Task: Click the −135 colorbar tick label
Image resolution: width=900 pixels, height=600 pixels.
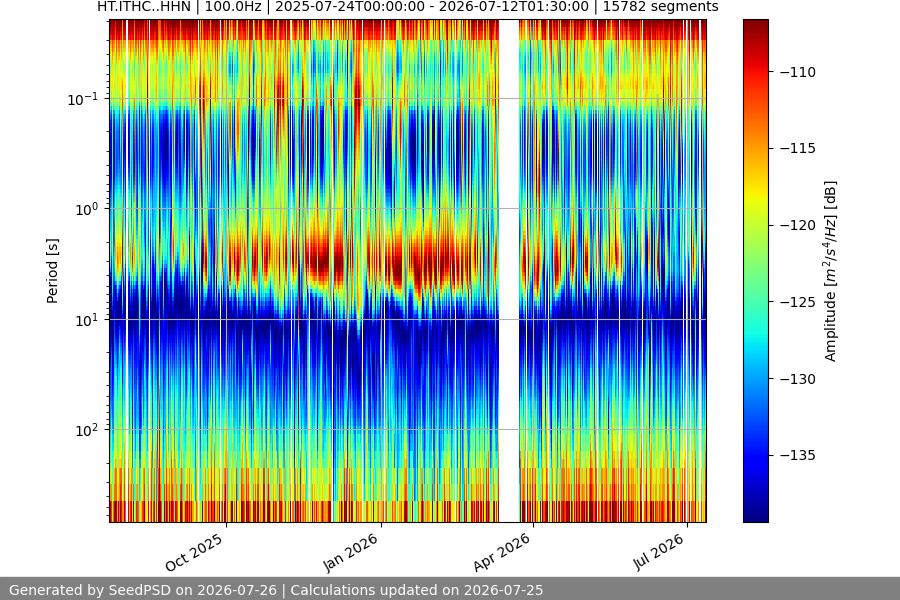Action: [x=798, y=455]
